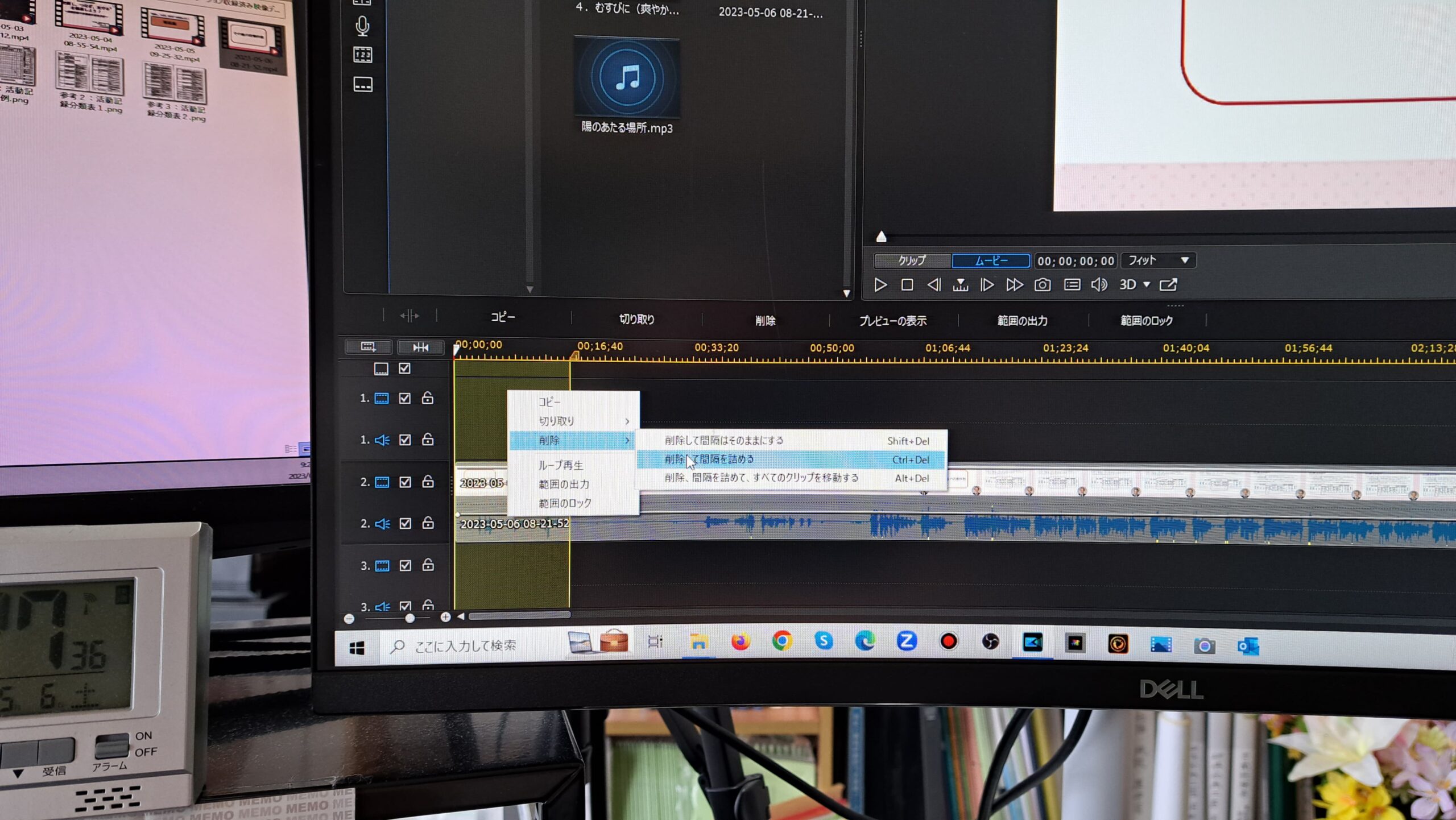Toggle the audio track 3 enable checkbox
Image resolution: width=1456 pixels, height=820 pixels.
[405, 606]
